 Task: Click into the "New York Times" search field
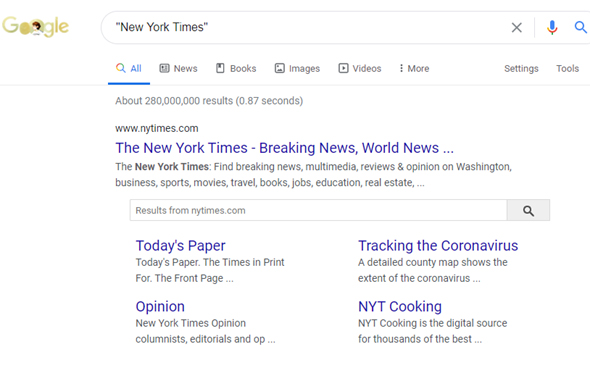309,27
